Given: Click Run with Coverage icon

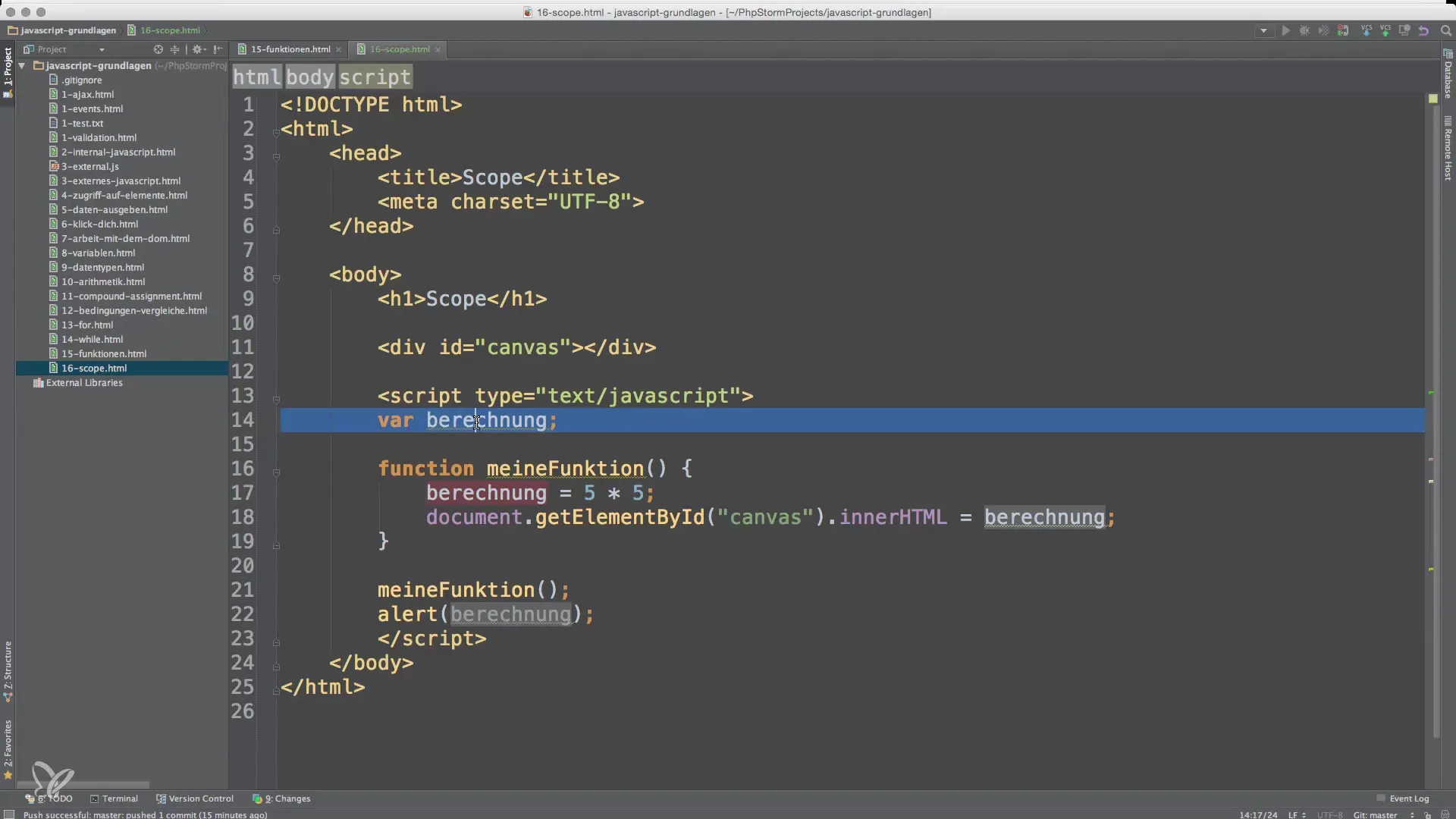Looking at the screenshot, I should 1323,31.
